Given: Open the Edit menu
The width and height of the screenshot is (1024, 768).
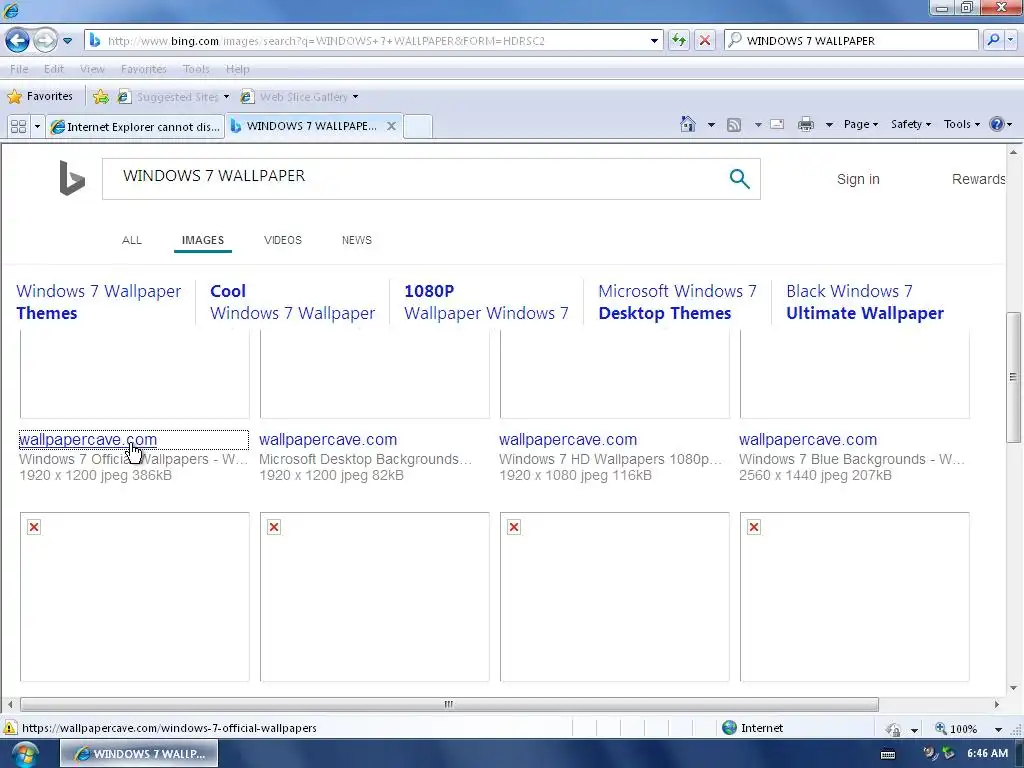Looking at the screenshot, I should point(54,69).
